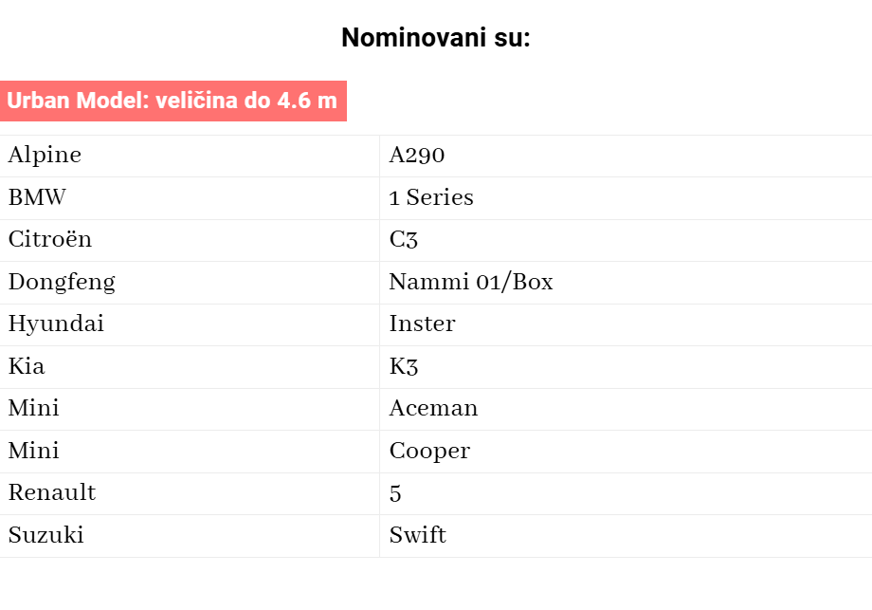Click the BMW brand cell

click(190, 198)
